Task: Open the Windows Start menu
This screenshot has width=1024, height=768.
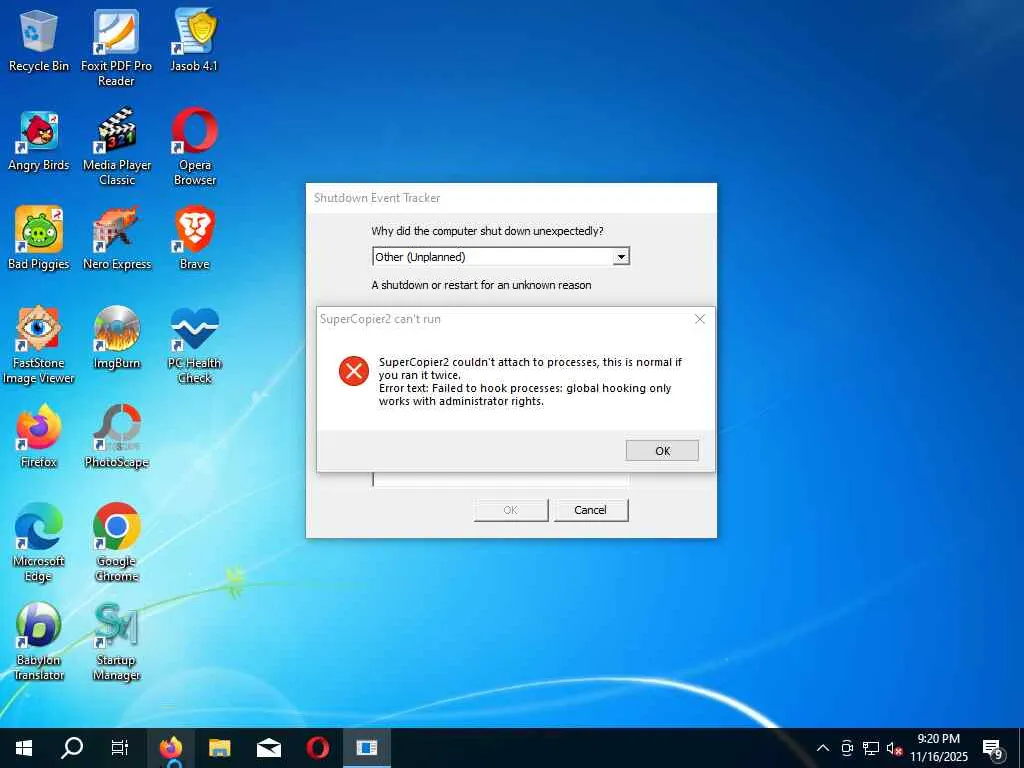Action: point(24,748)
